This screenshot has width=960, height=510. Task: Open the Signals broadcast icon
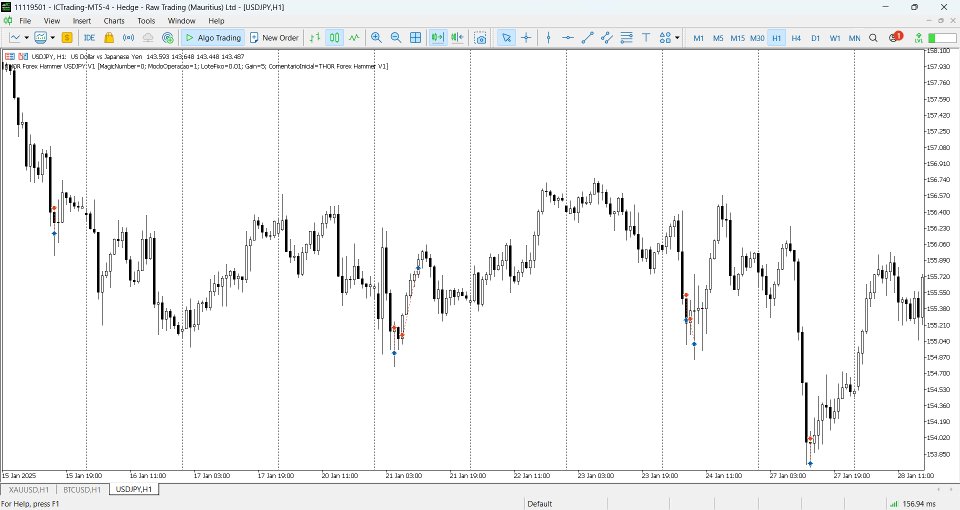129,37
